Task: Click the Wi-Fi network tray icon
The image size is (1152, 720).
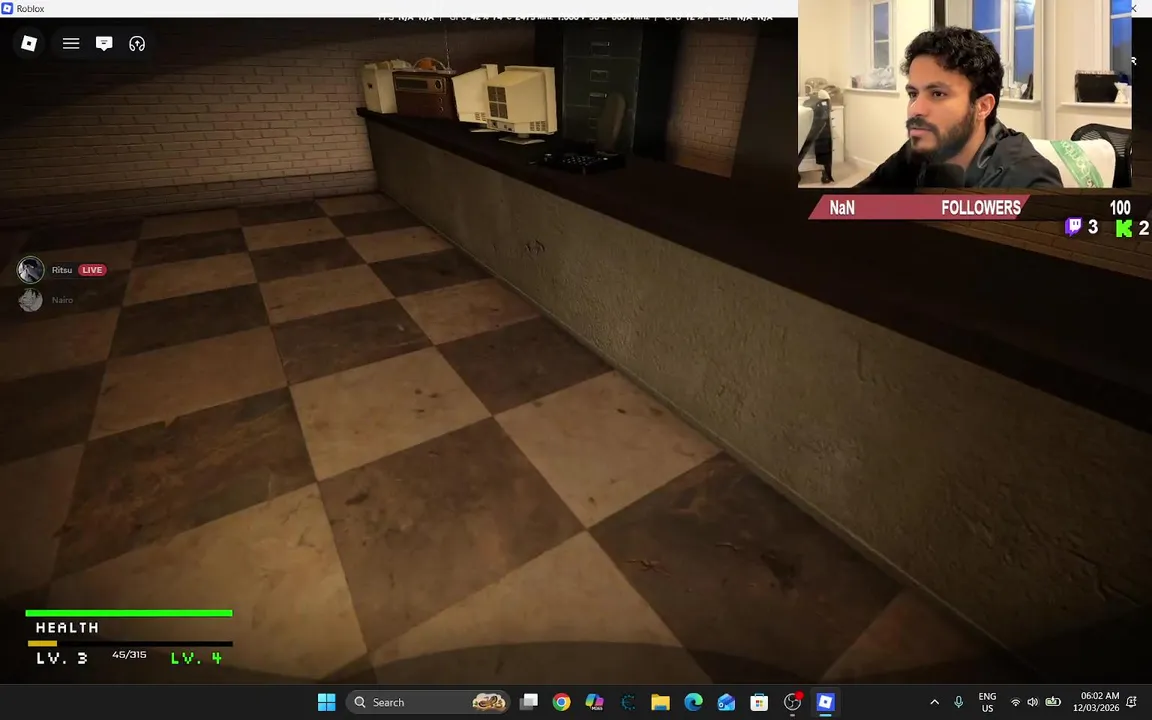Action: click(1015, 702)
